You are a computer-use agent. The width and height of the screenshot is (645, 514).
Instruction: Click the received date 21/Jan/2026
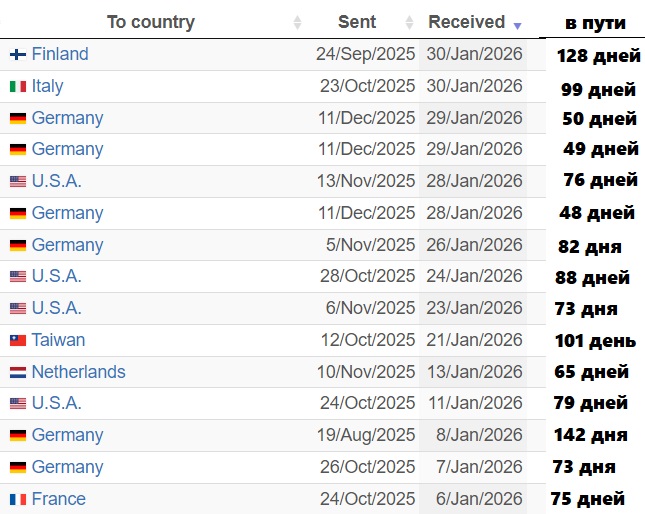(474, 340)
